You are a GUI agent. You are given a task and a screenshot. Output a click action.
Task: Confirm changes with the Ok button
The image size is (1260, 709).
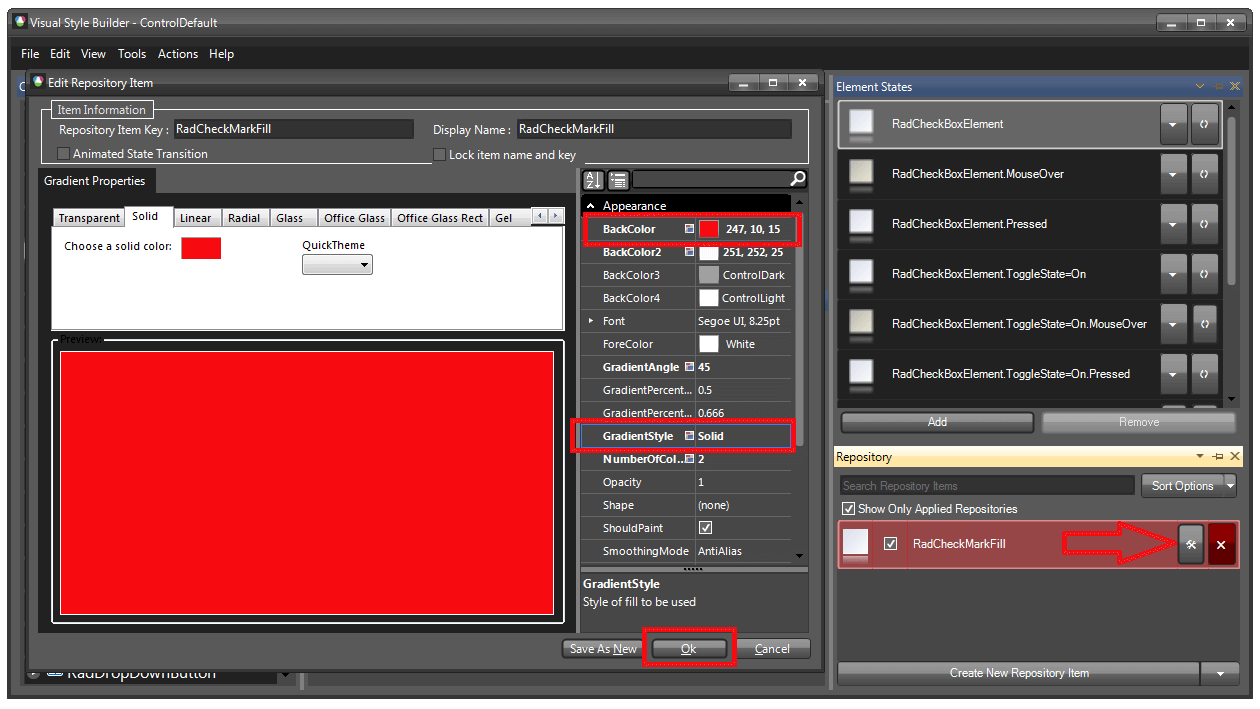pos(688,648)
